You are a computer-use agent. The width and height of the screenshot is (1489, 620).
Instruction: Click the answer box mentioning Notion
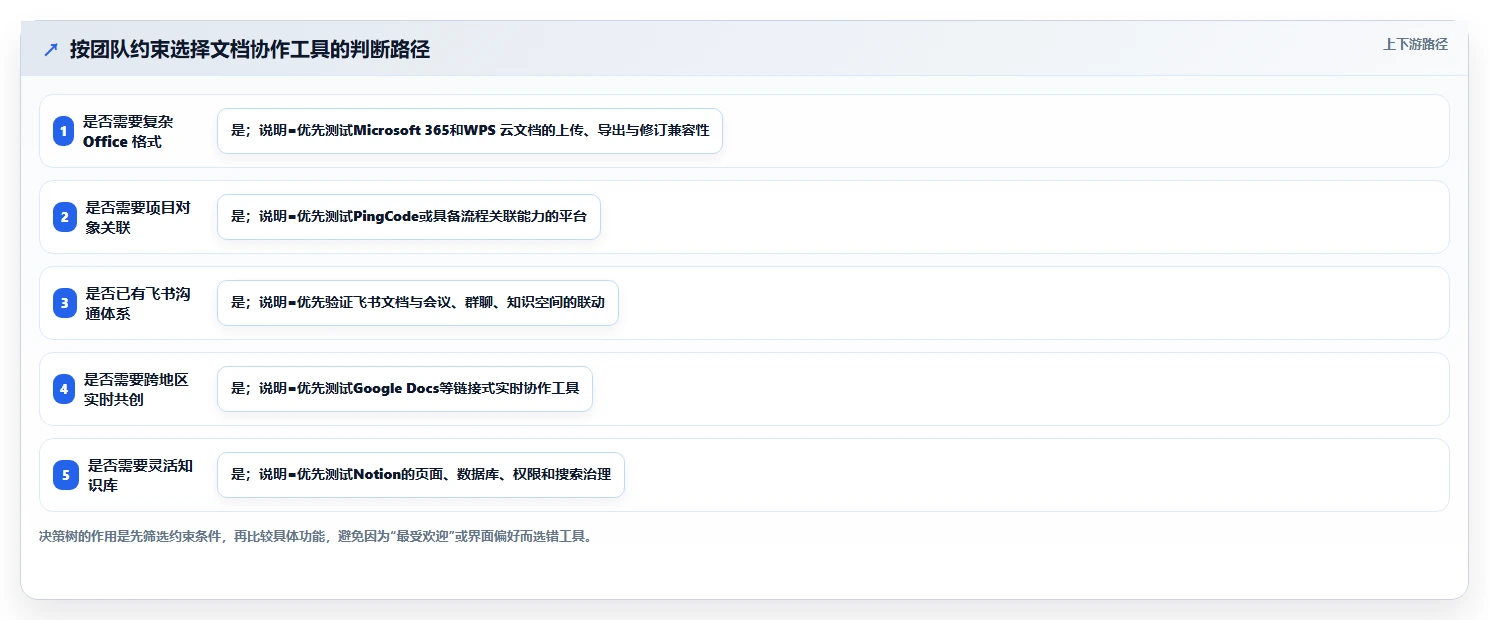421,475
